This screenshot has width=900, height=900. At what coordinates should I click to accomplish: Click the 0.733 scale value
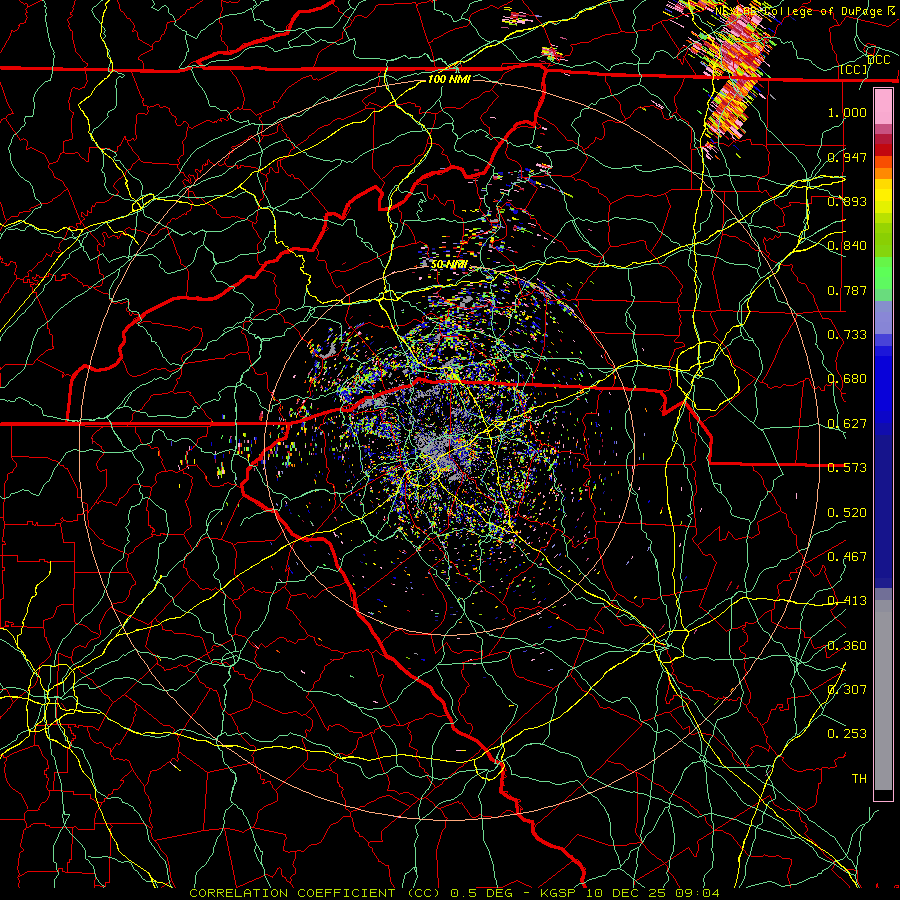pos(847,335)
